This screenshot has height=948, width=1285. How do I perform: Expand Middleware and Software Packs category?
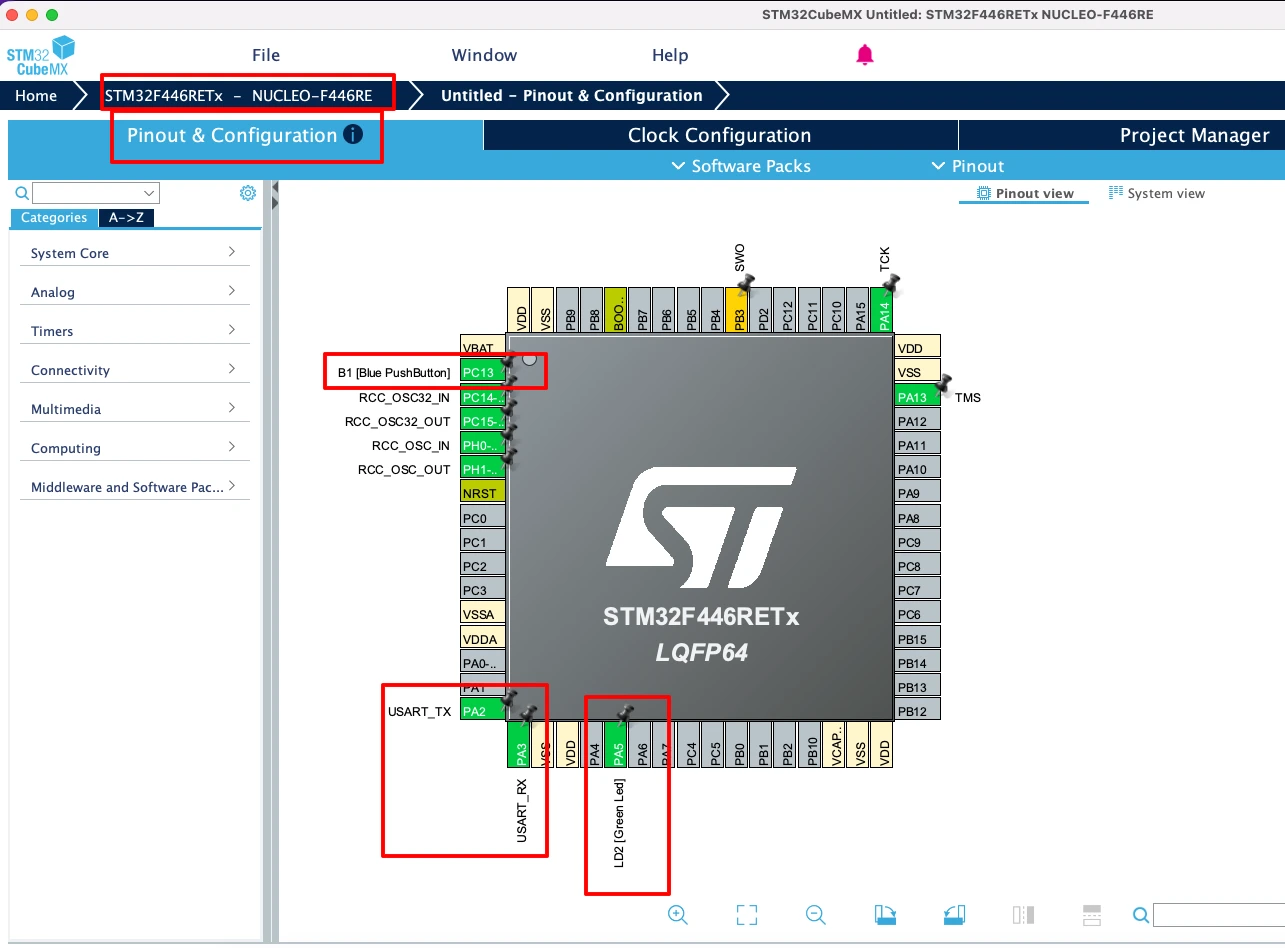(x=134, y=487)
